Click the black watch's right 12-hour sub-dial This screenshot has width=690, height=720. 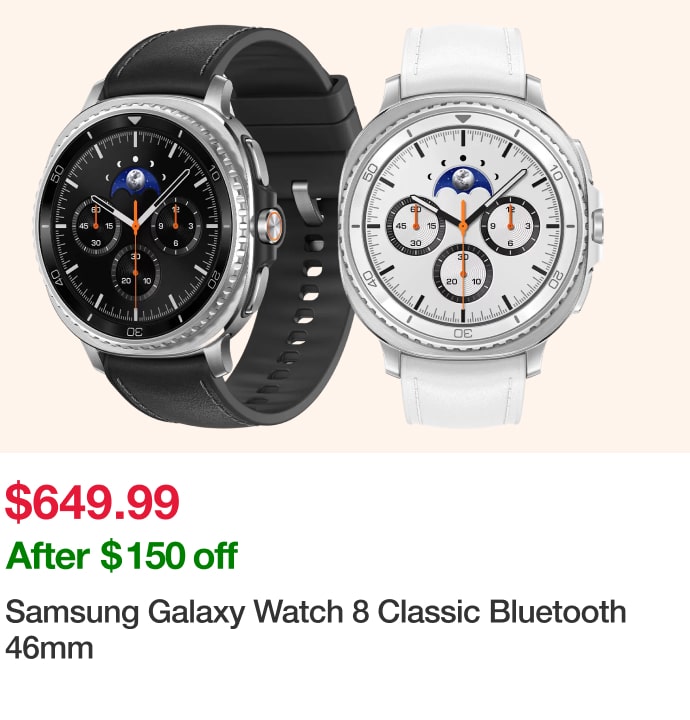coord(175,226)
